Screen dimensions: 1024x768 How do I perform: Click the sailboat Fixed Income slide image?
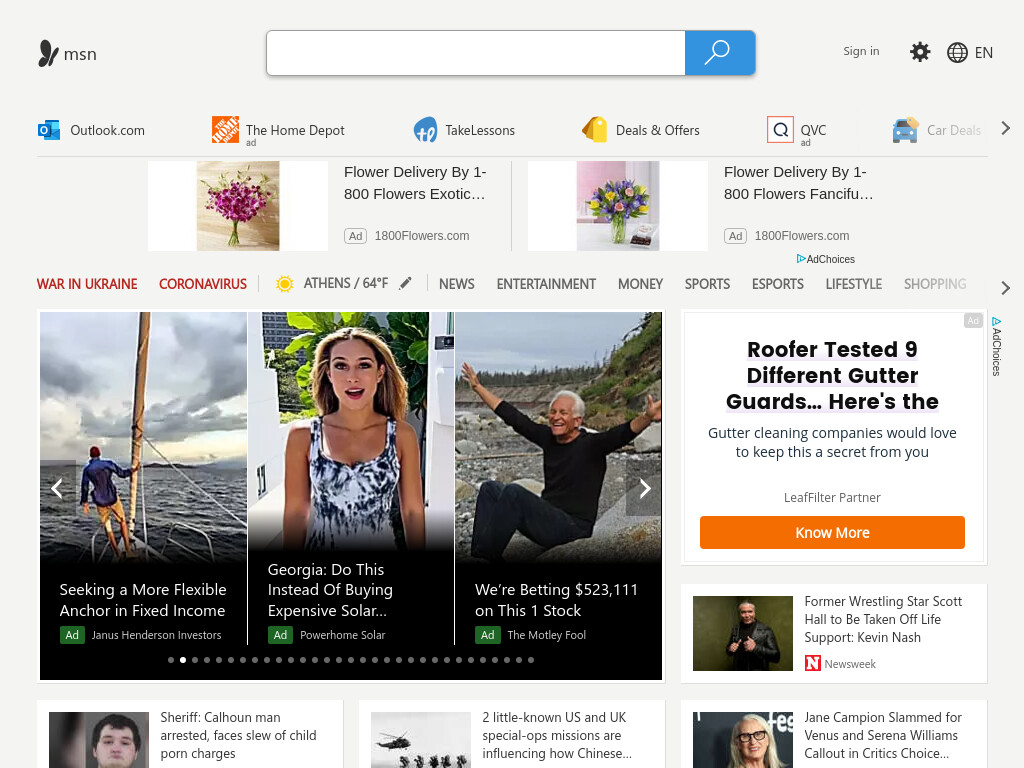[144, 438]
